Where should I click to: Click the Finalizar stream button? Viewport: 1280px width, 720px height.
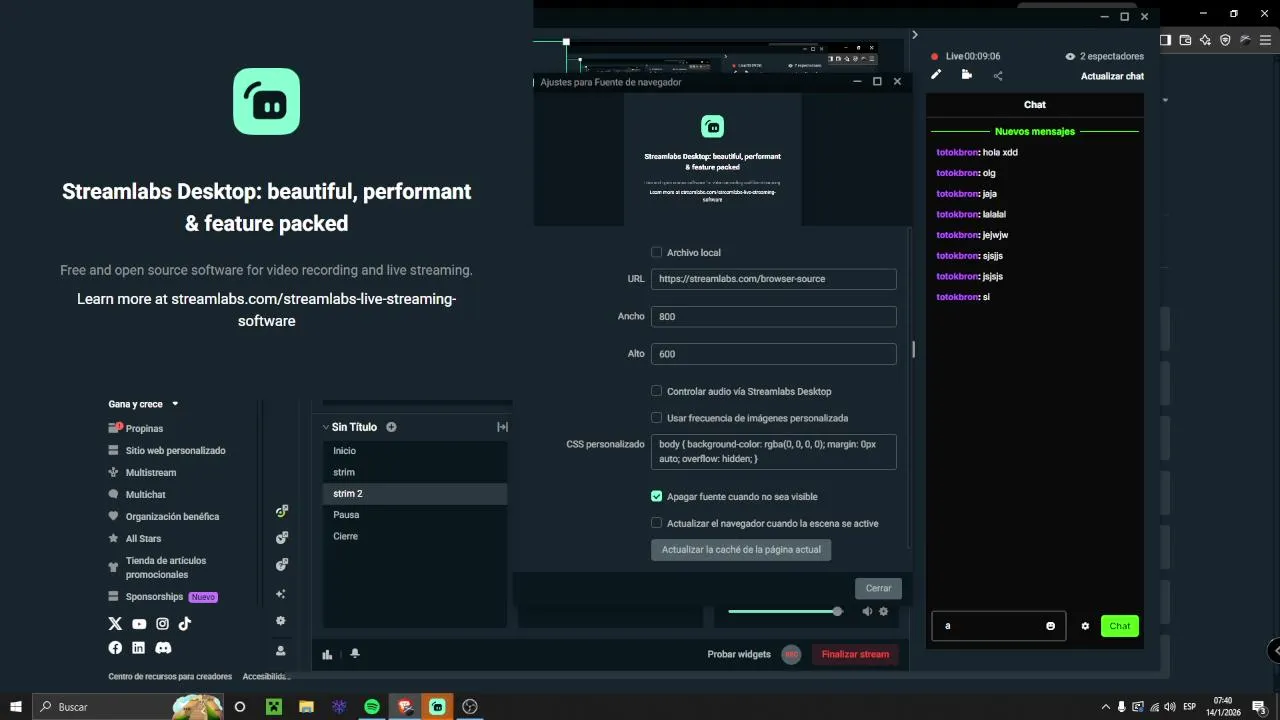point(855,655)
